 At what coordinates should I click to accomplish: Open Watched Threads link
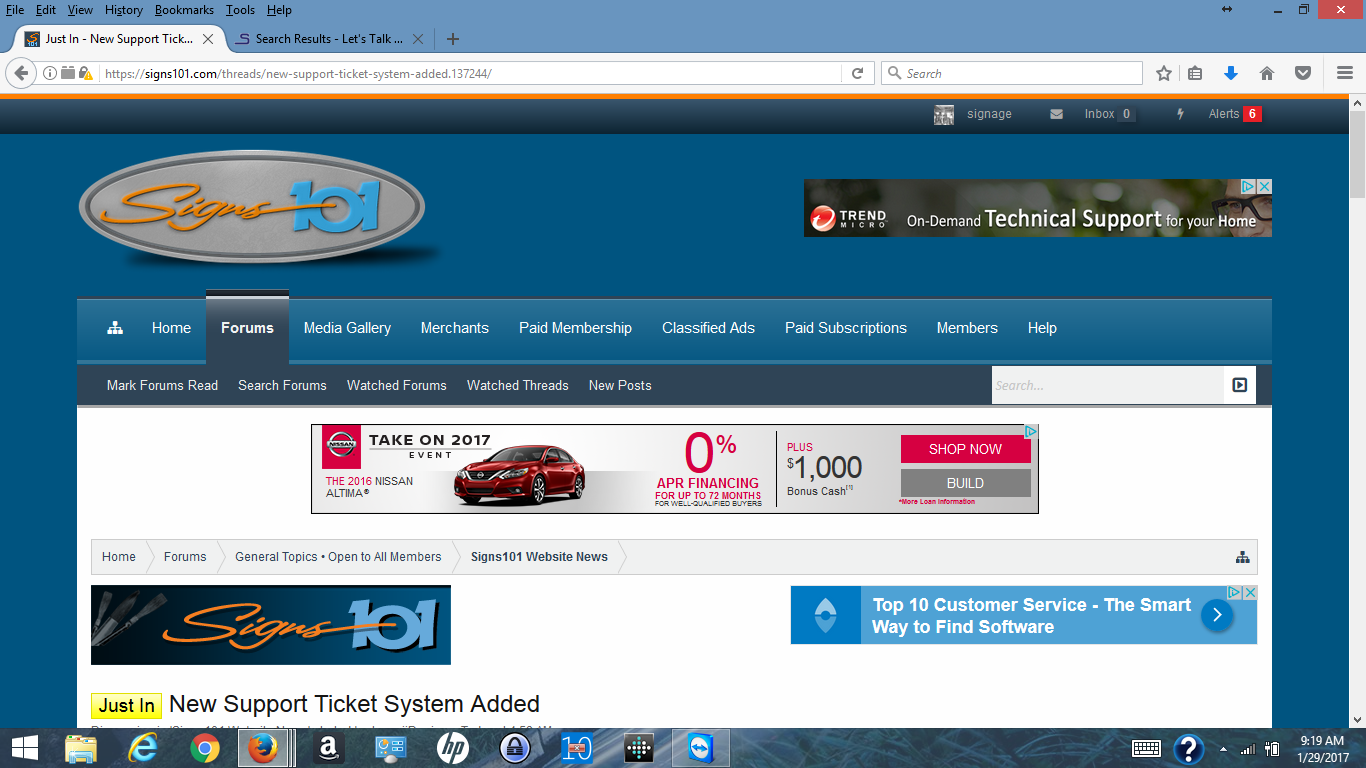[x=517, y=385]
